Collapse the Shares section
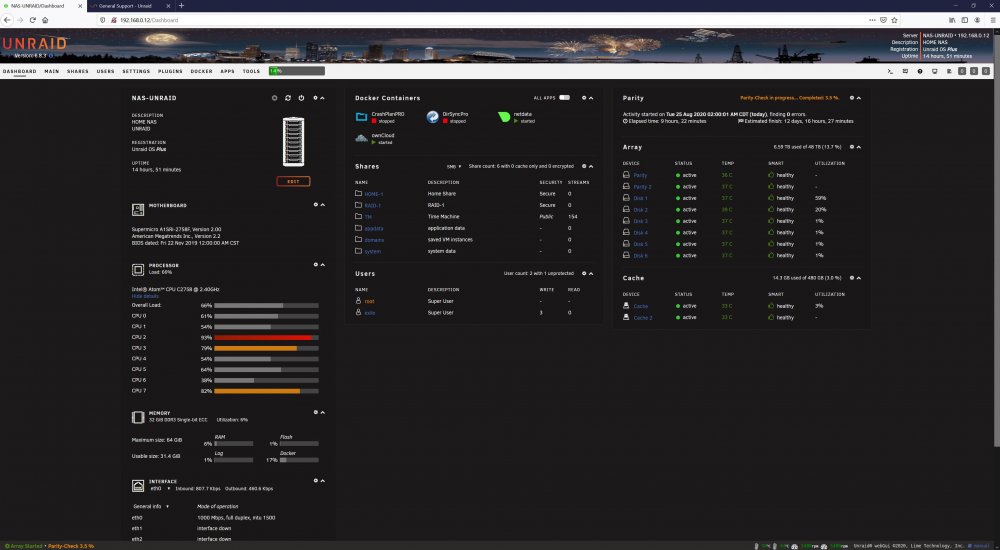This screenshot has width=1000, height=550. coord(591,166)
